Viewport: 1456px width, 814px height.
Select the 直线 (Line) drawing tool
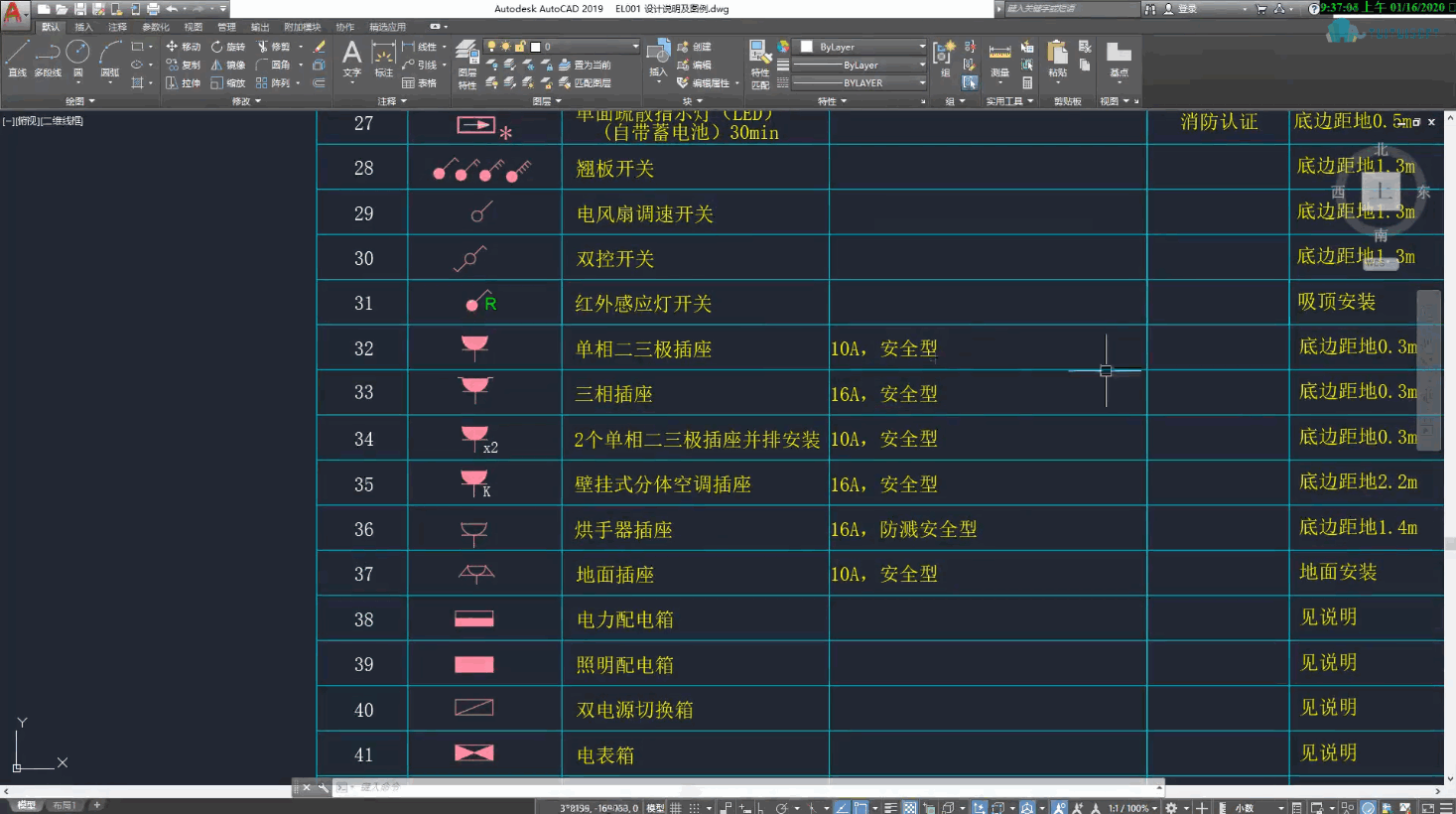[17, 59]
